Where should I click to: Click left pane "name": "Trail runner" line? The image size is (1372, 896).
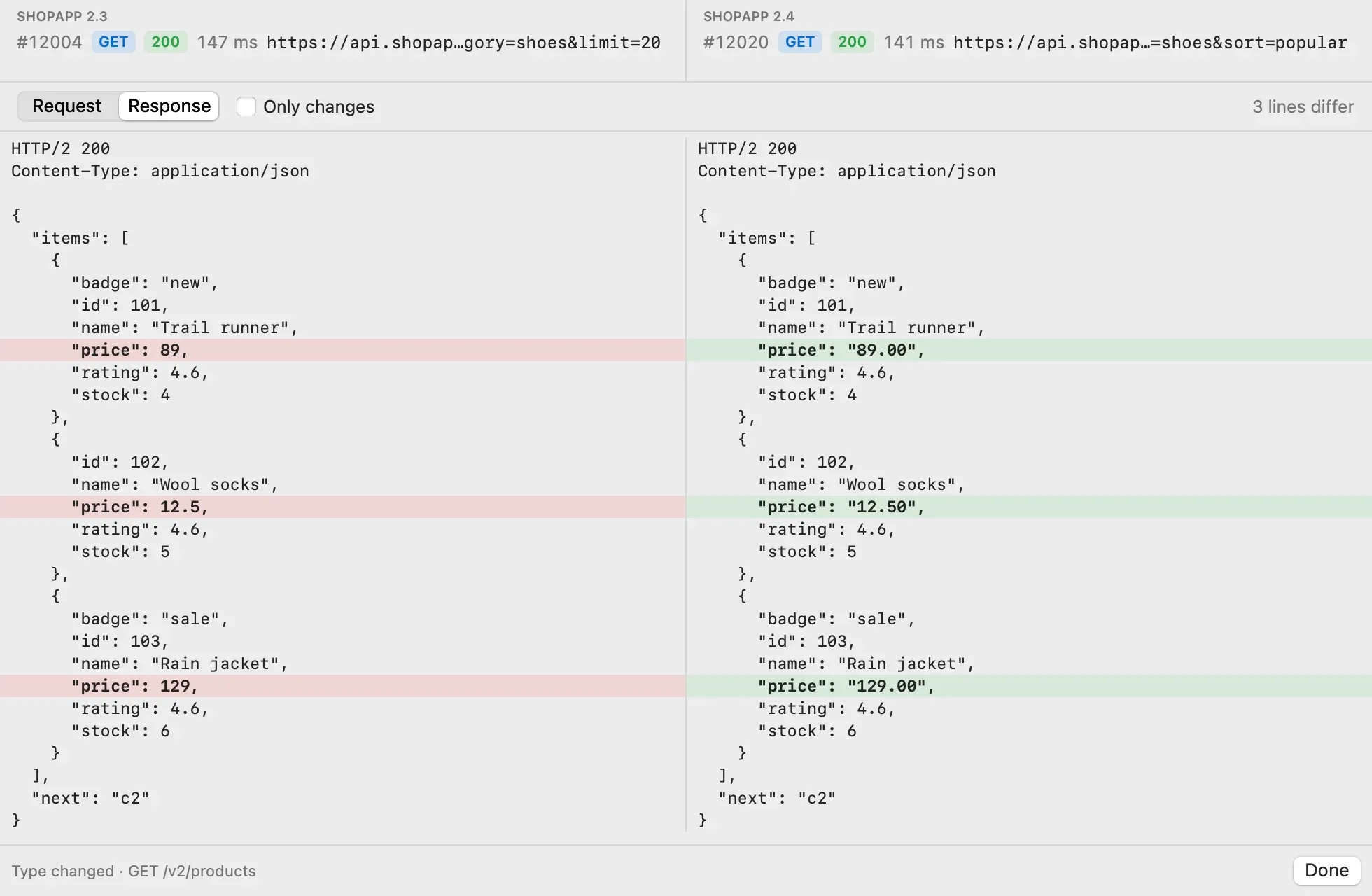[x=185, y=328]
